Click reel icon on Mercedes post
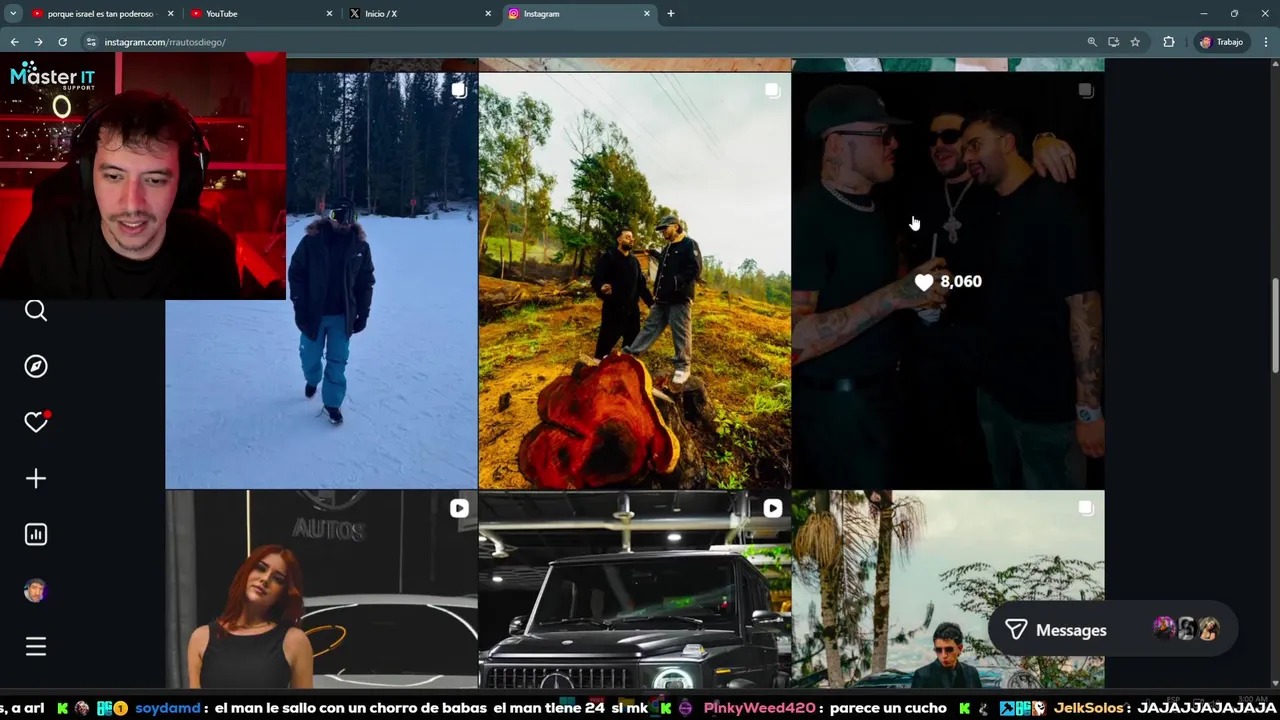Screen dimensions: 1280x720 (x=772, y=509)
